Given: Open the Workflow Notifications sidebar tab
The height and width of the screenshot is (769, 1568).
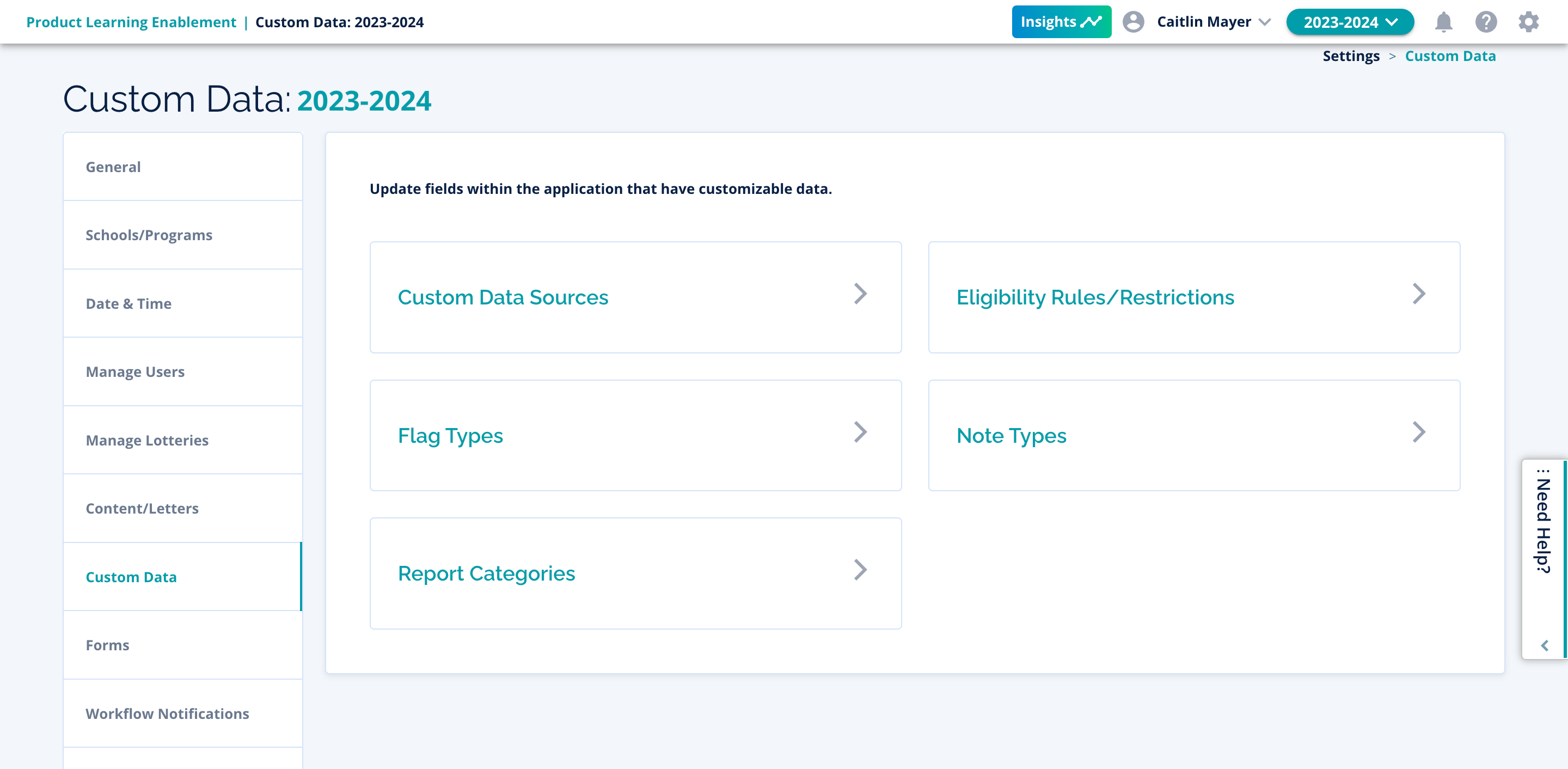Looking at the screenshot, I should (x=167, y=713).
